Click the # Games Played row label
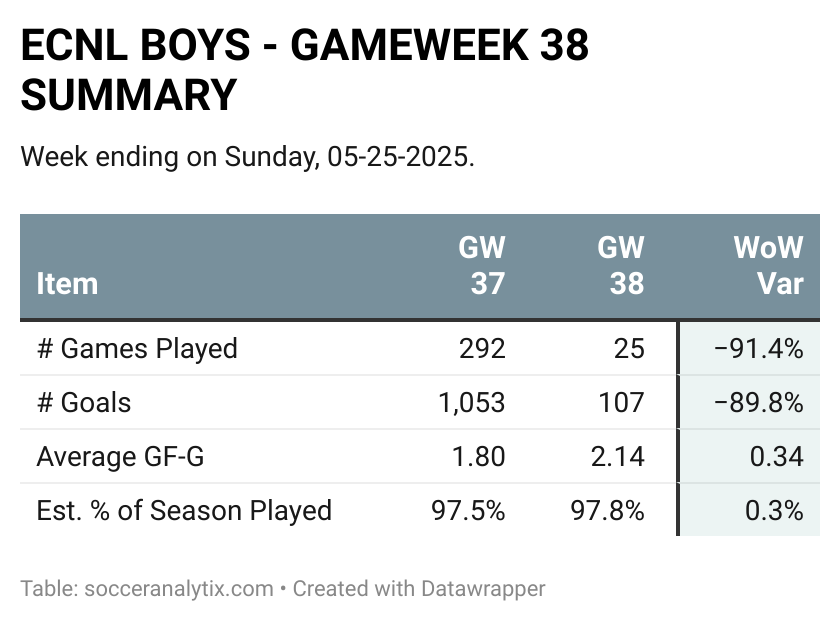The image size is (840, 622). pyautogui.click(x=137, y=349)
